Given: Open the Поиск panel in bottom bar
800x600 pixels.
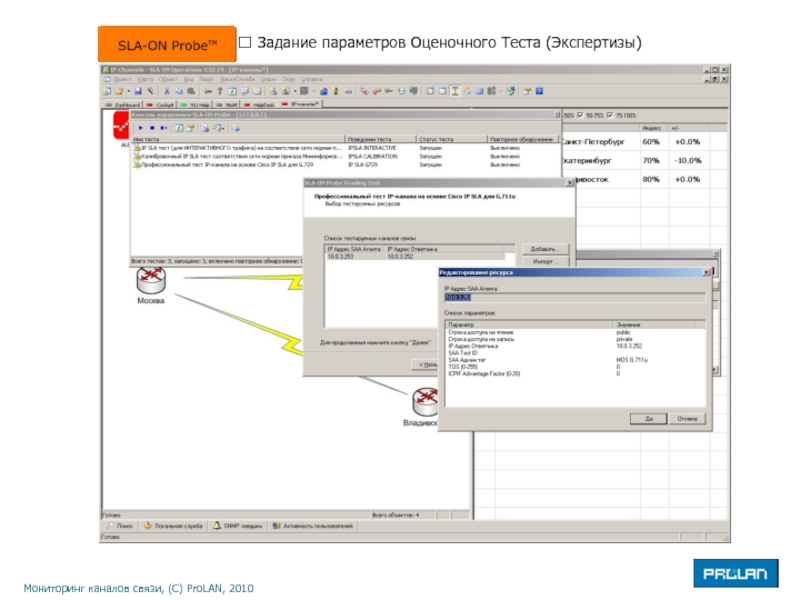Looking at the screenshot, I should 119,525.
